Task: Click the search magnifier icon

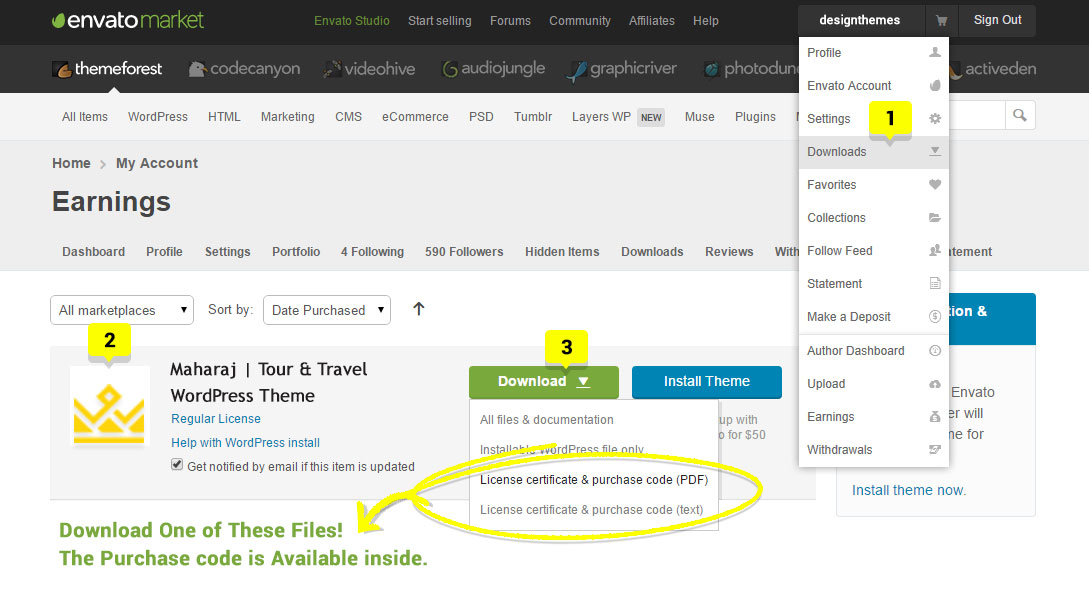Action: point(1019,116)
